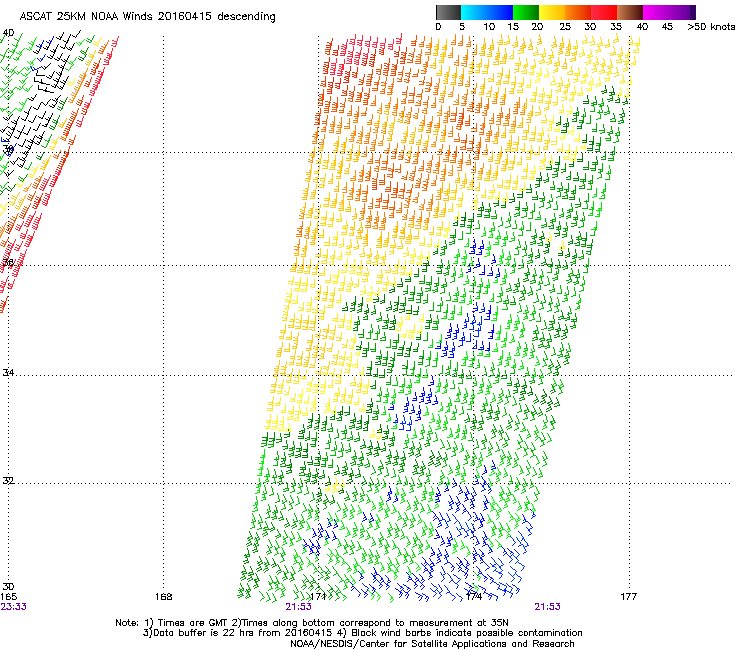740x650 pixels.
Task: Click the magenta 40-45 knots legend color
Action: pos(656,12)
